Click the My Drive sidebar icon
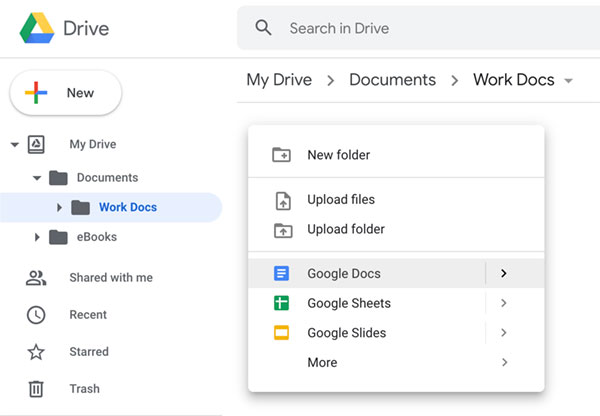The width and height of the screenshot is (600, 416). pyautogui.click(x=36, y=144)
